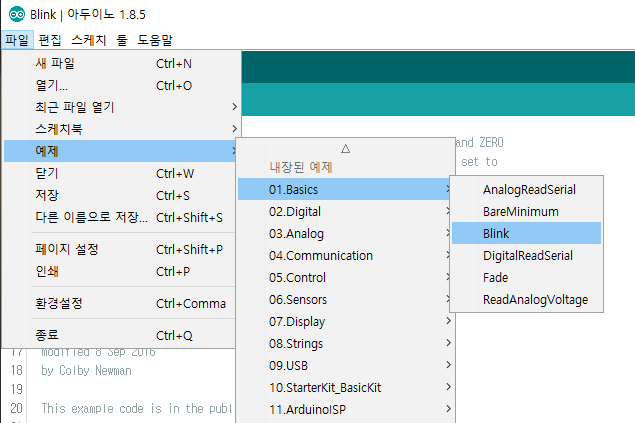Open the 편집 menu
Image resolution: width=635 pixels, height=423 pixels.
click(x=50, y=40)
